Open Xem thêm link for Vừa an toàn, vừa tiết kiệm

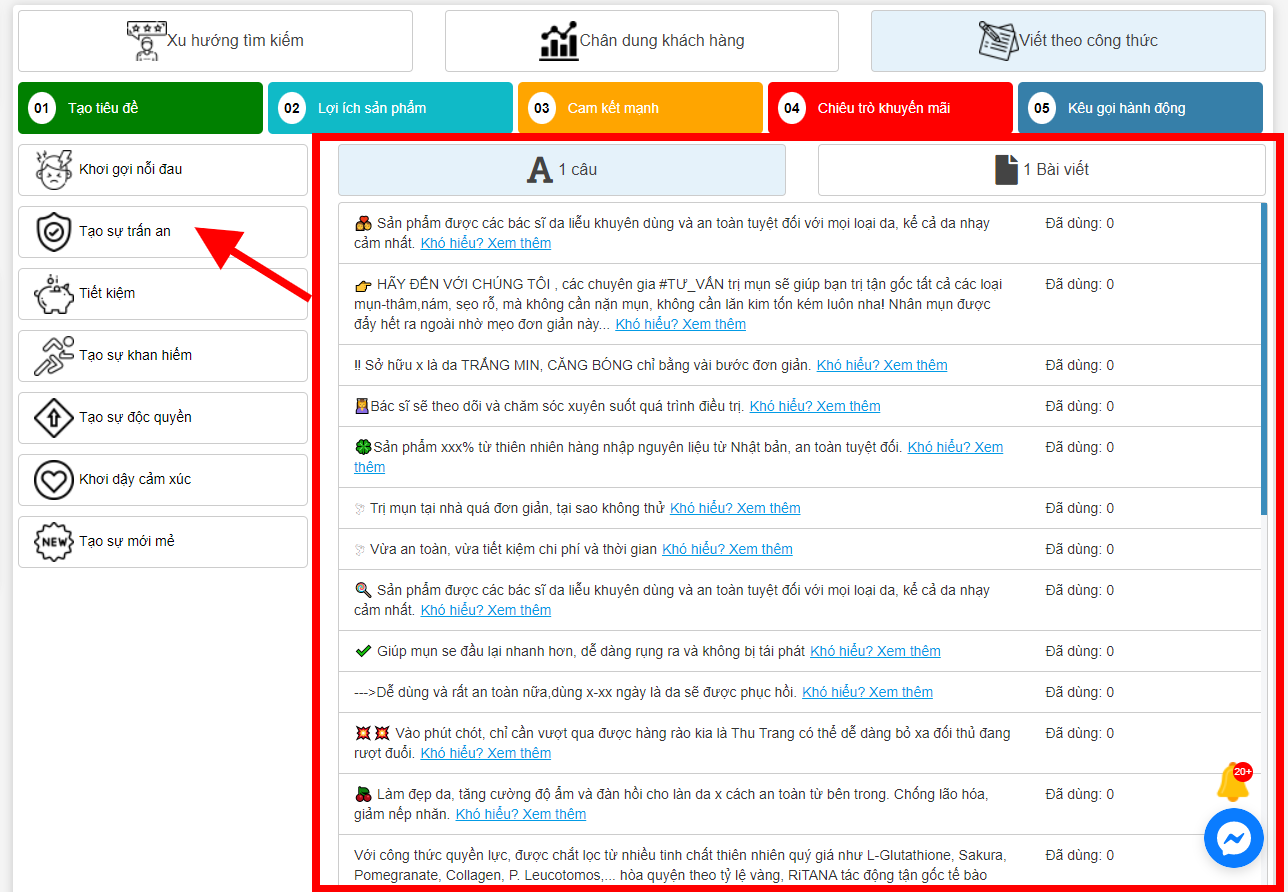pyautogui.click(x=727, y=549)
